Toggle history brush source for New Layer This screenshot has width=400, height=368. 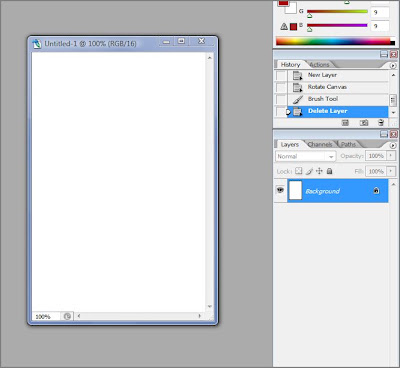(x=281, y=75)
